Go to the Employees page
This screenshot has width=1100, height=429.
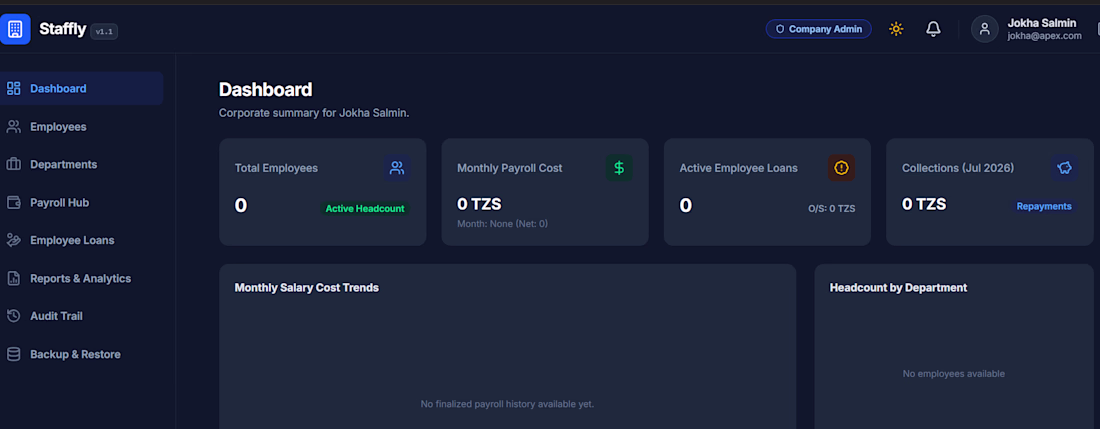pyautogui.click(x=81, y=127)
